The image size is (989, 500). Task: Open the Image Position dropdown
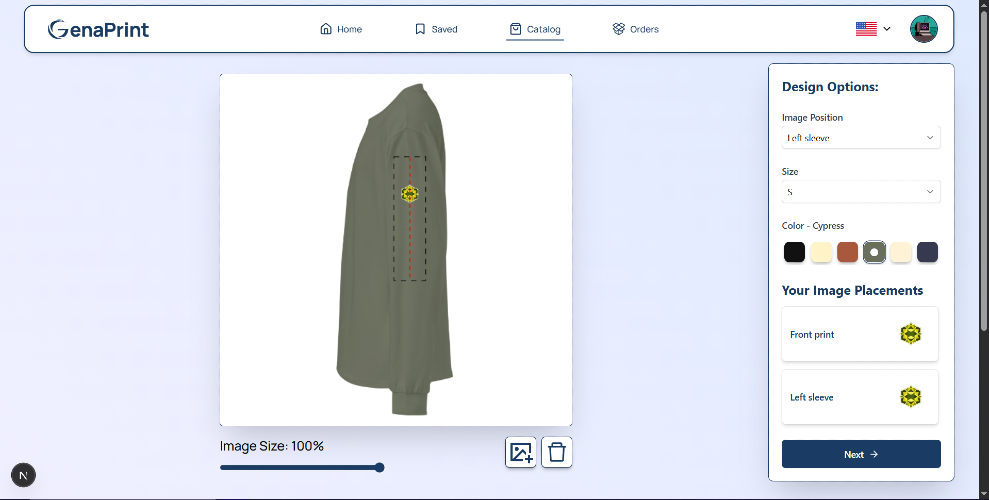point(861,137)
